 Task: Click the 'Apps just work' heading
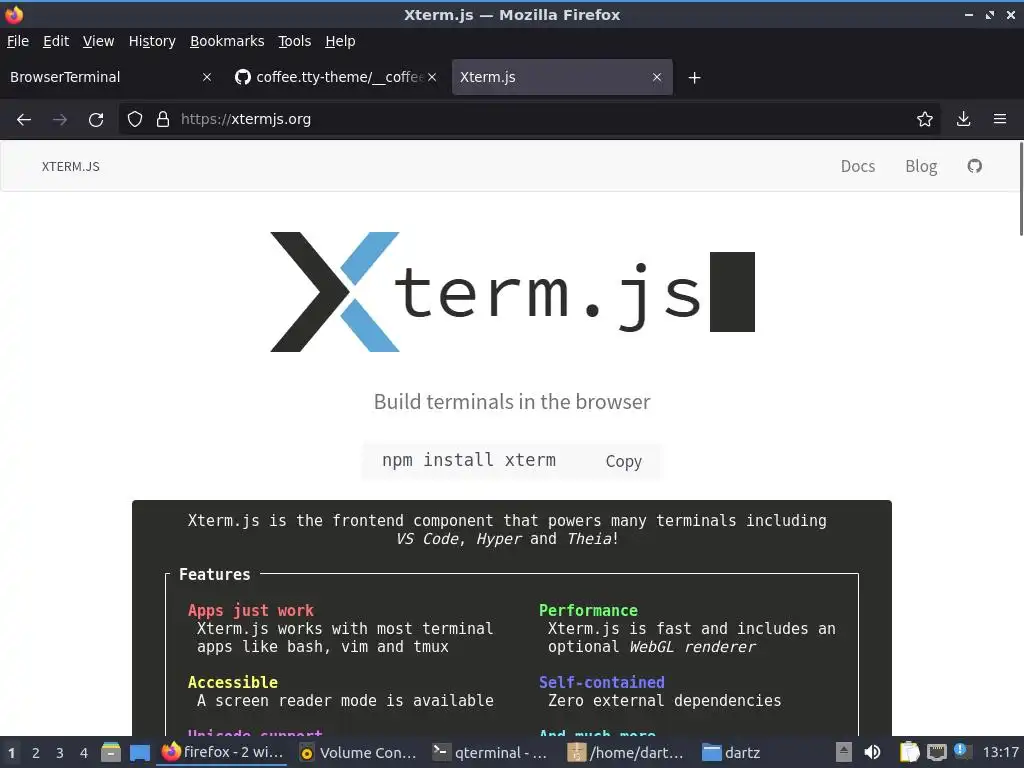(x=251, y=611)
